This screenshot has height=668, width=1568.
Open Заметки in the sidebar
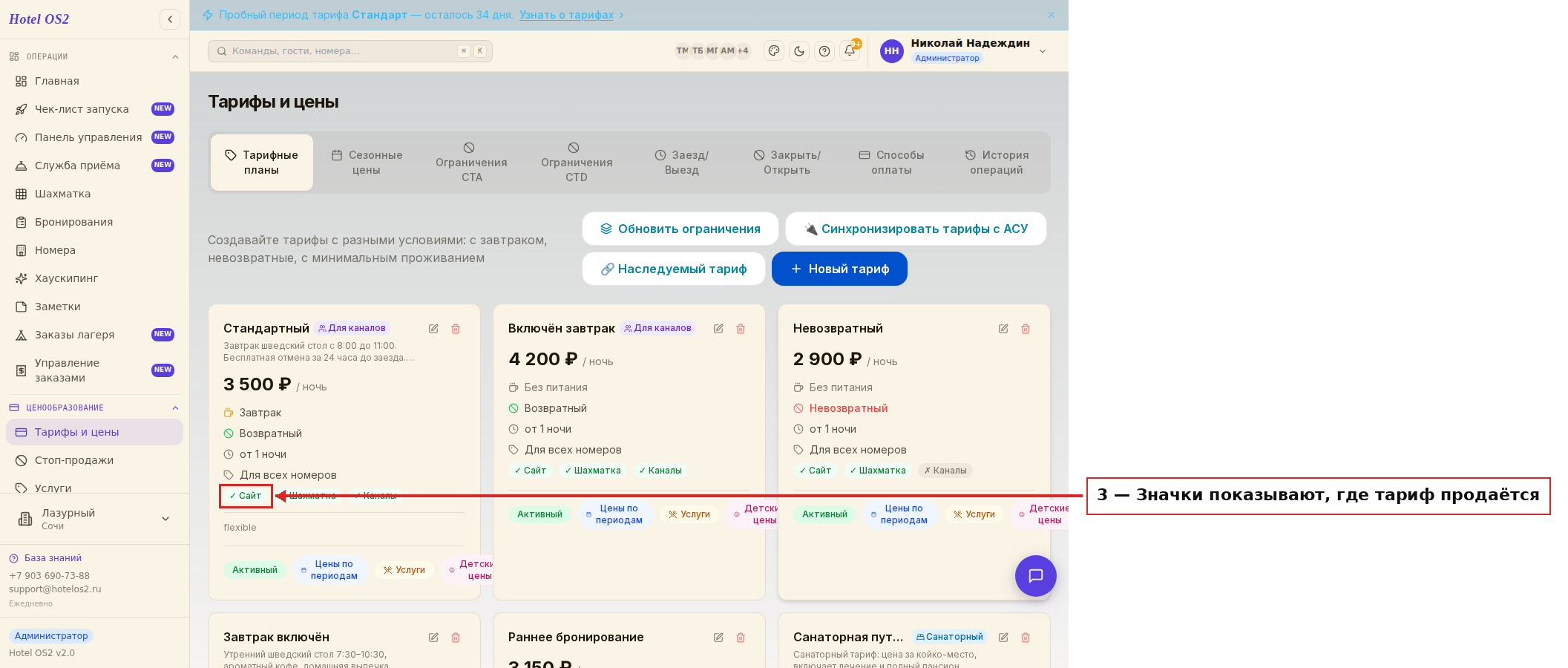coord(94,307)
